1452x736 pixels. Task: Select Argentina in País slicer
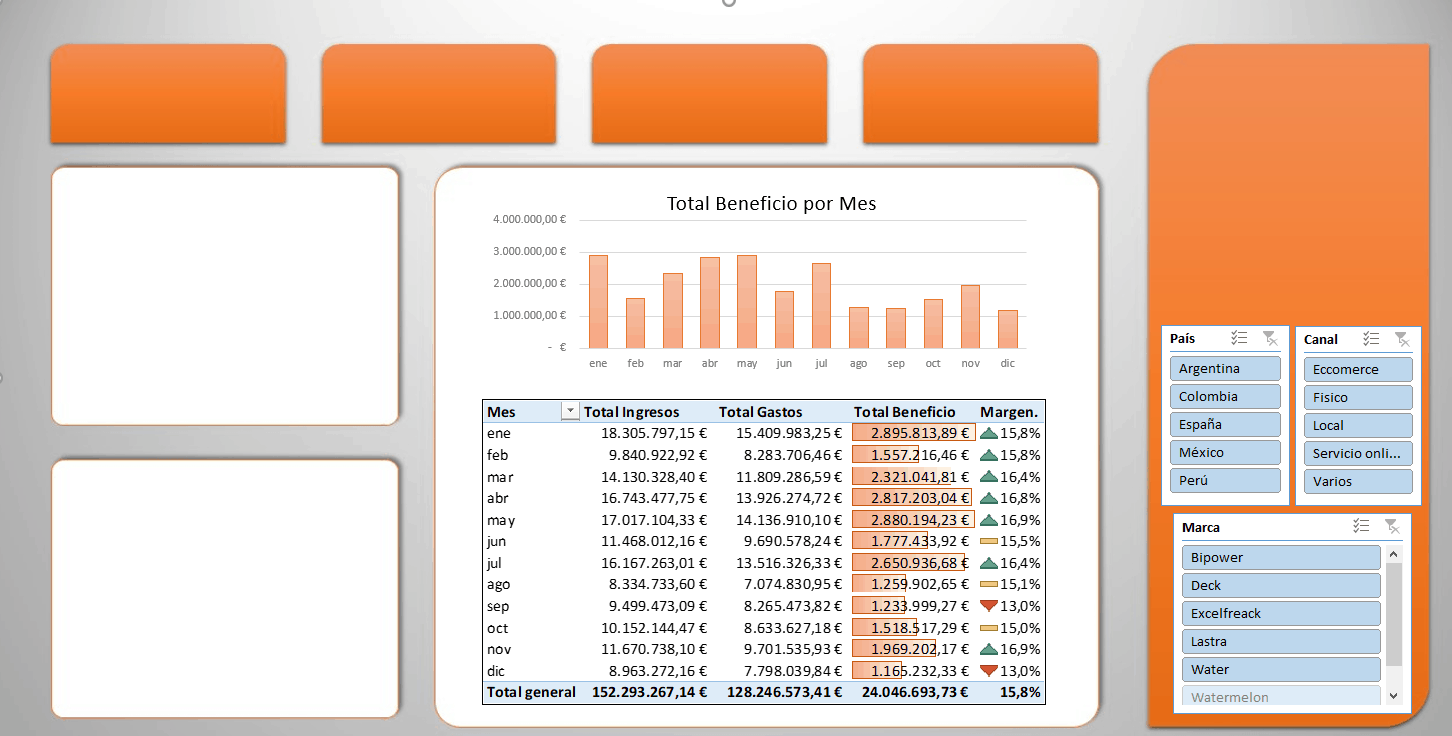(1225, 368)
